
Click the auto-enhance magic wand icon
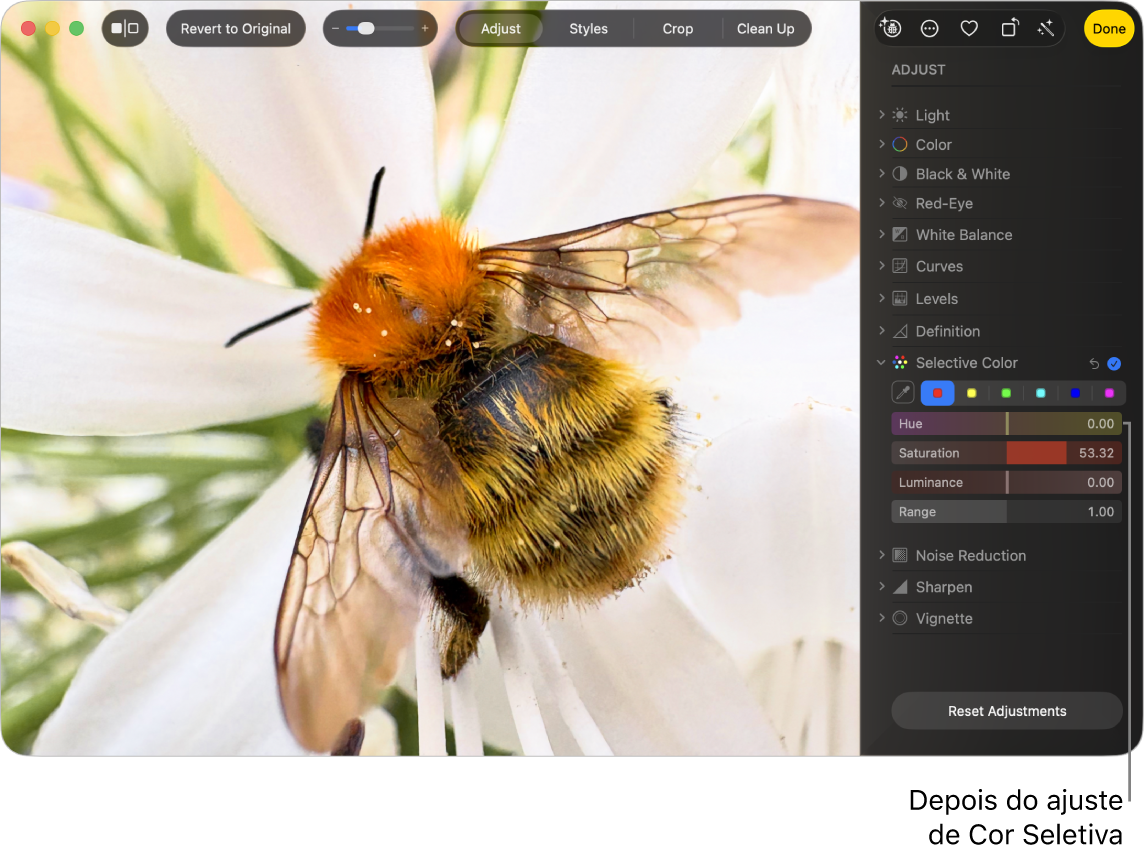point(1046,29)
